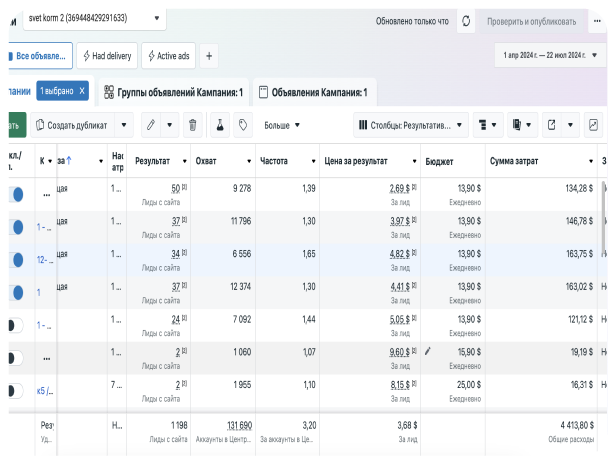The image size is (616, 464).
Task: Switch to Группы объявлений tab
Action: 174,92
